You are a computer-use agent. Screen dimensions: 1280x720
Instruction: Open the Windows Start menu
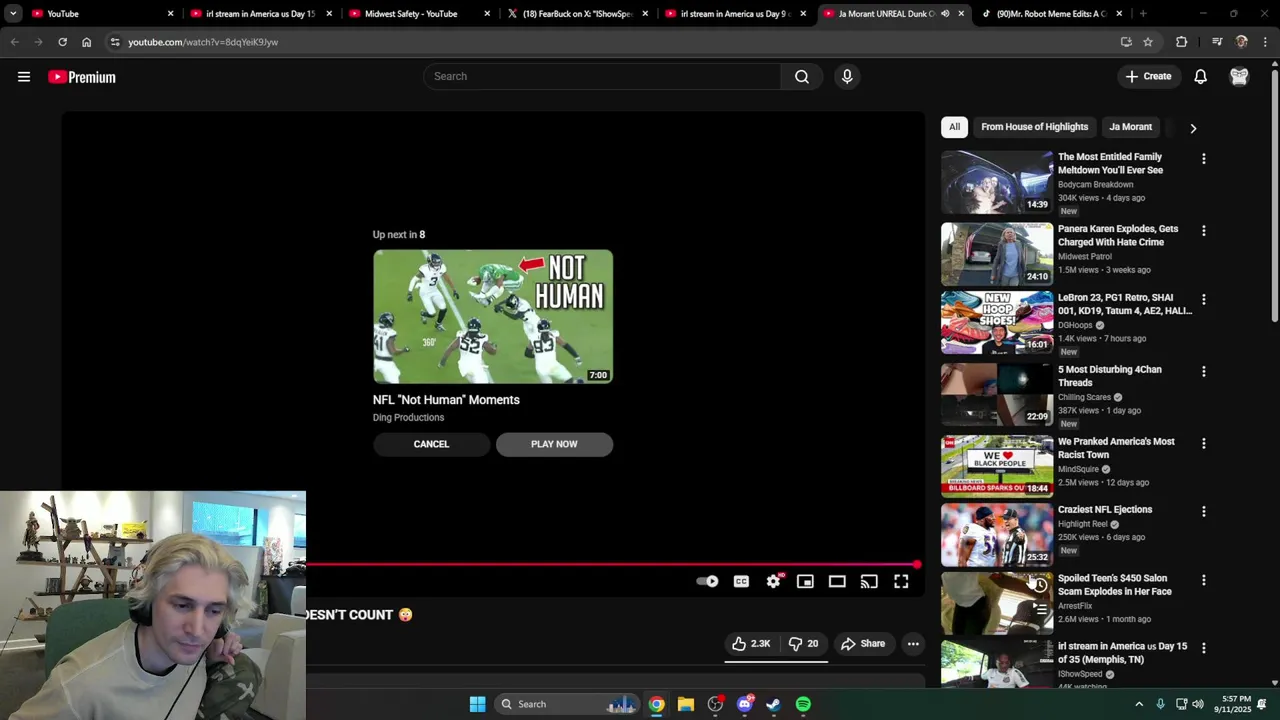coord(478,704)
